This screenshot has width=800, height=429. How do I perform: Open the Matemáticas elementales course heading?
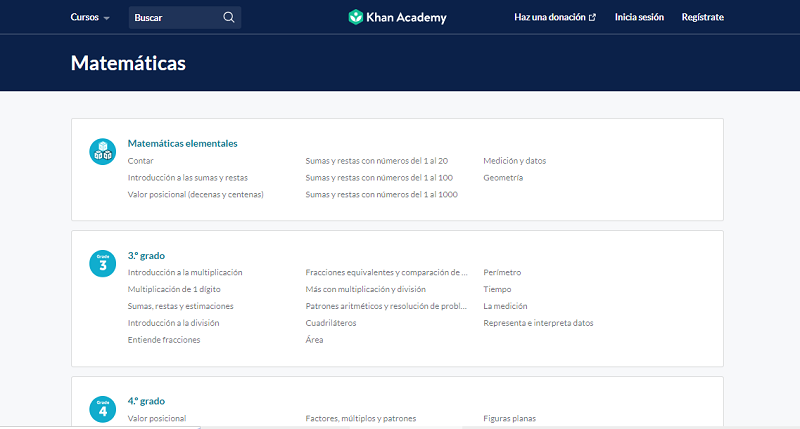(183, 143)
